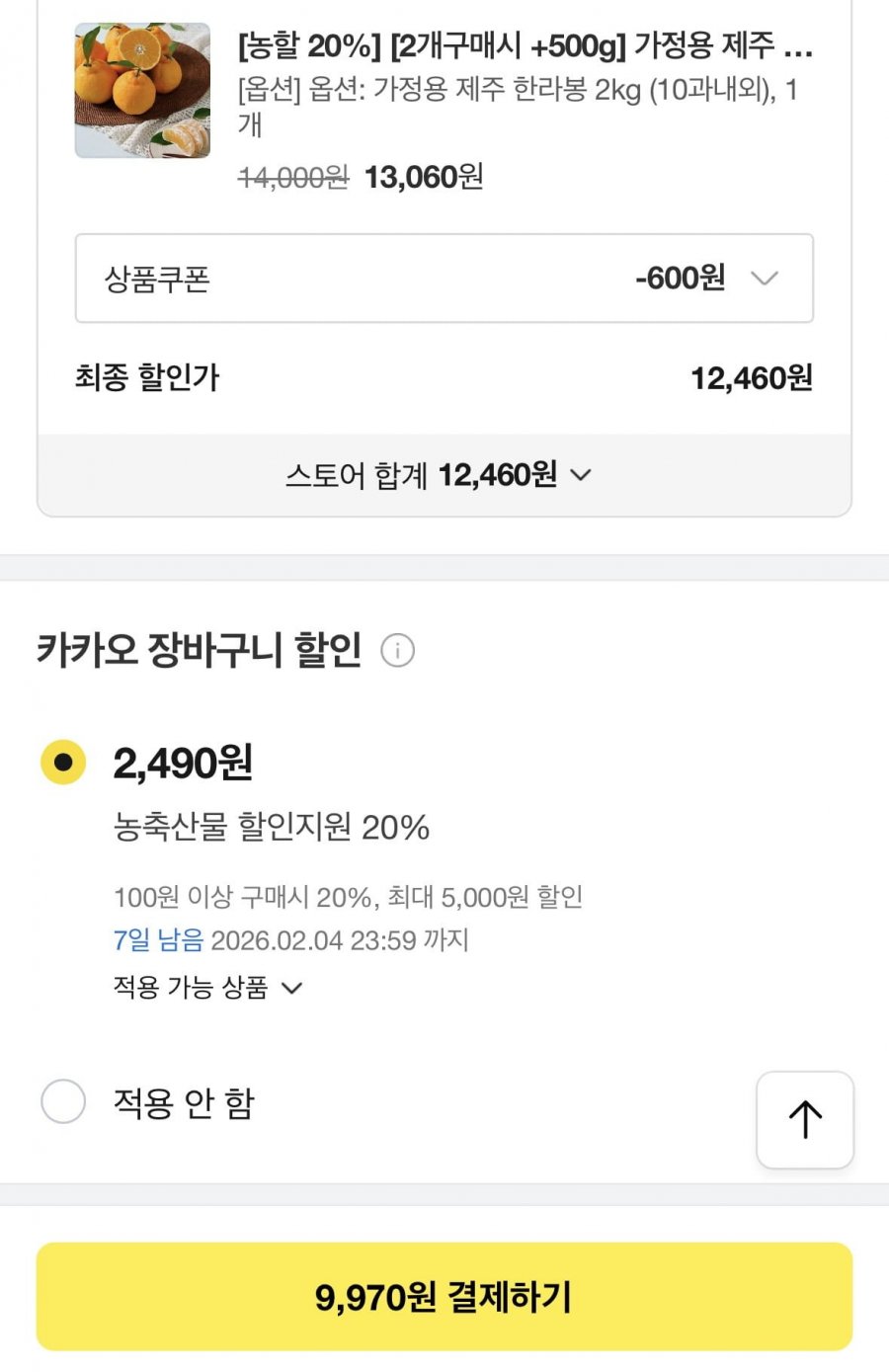Tap the 농축산물 할인지원 20% label

[x=272, y=827]
